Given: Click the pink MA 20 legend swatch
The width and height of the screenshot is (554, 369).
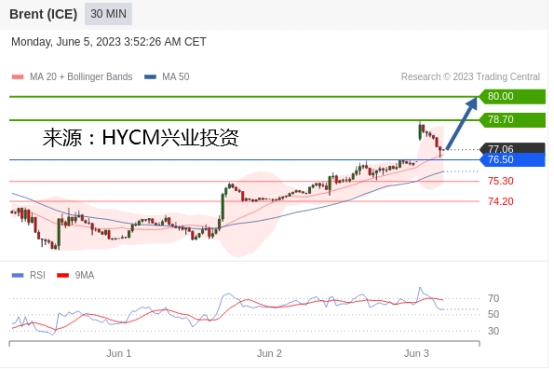Looking at the screenshot, I should point(18,77).
